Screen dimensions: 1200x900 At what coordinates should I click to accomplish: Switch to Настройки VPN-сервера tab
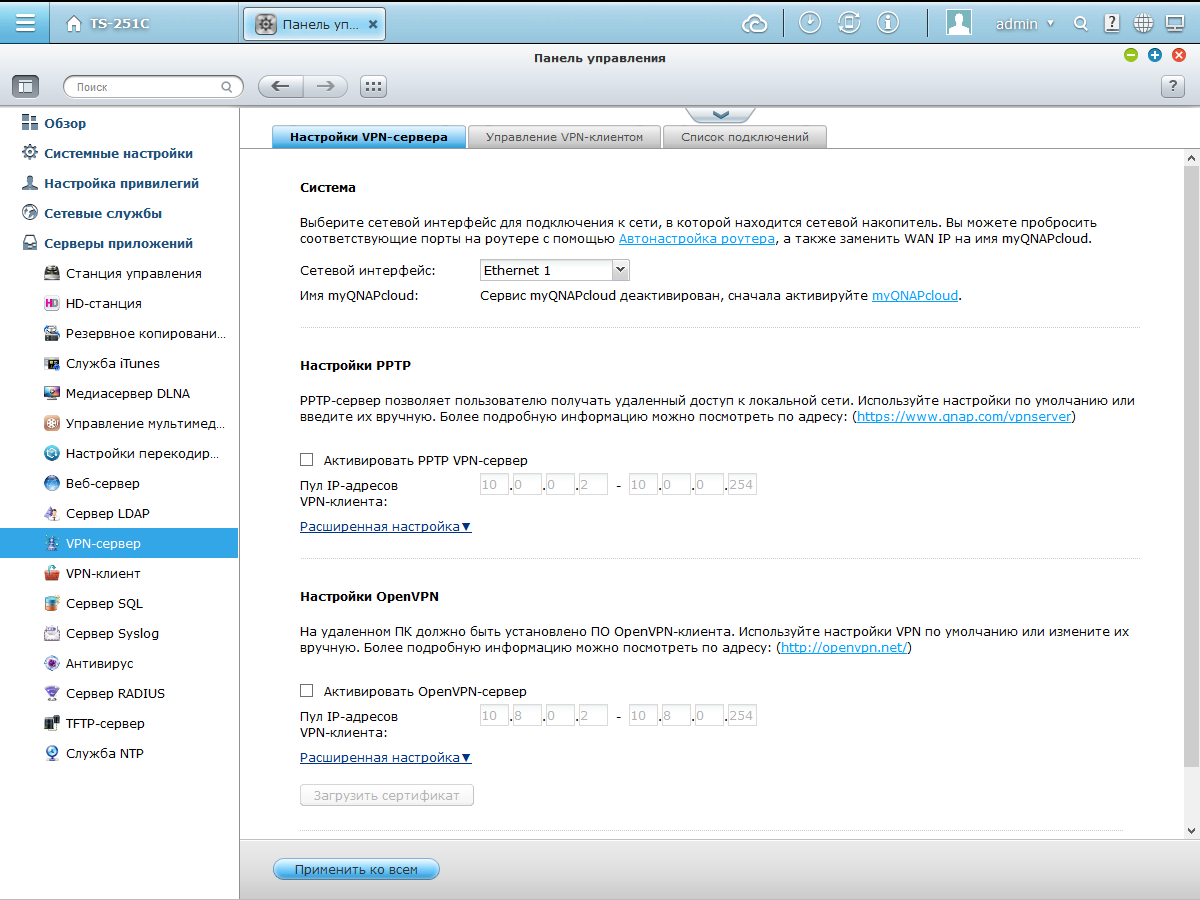tap(369, 137)
